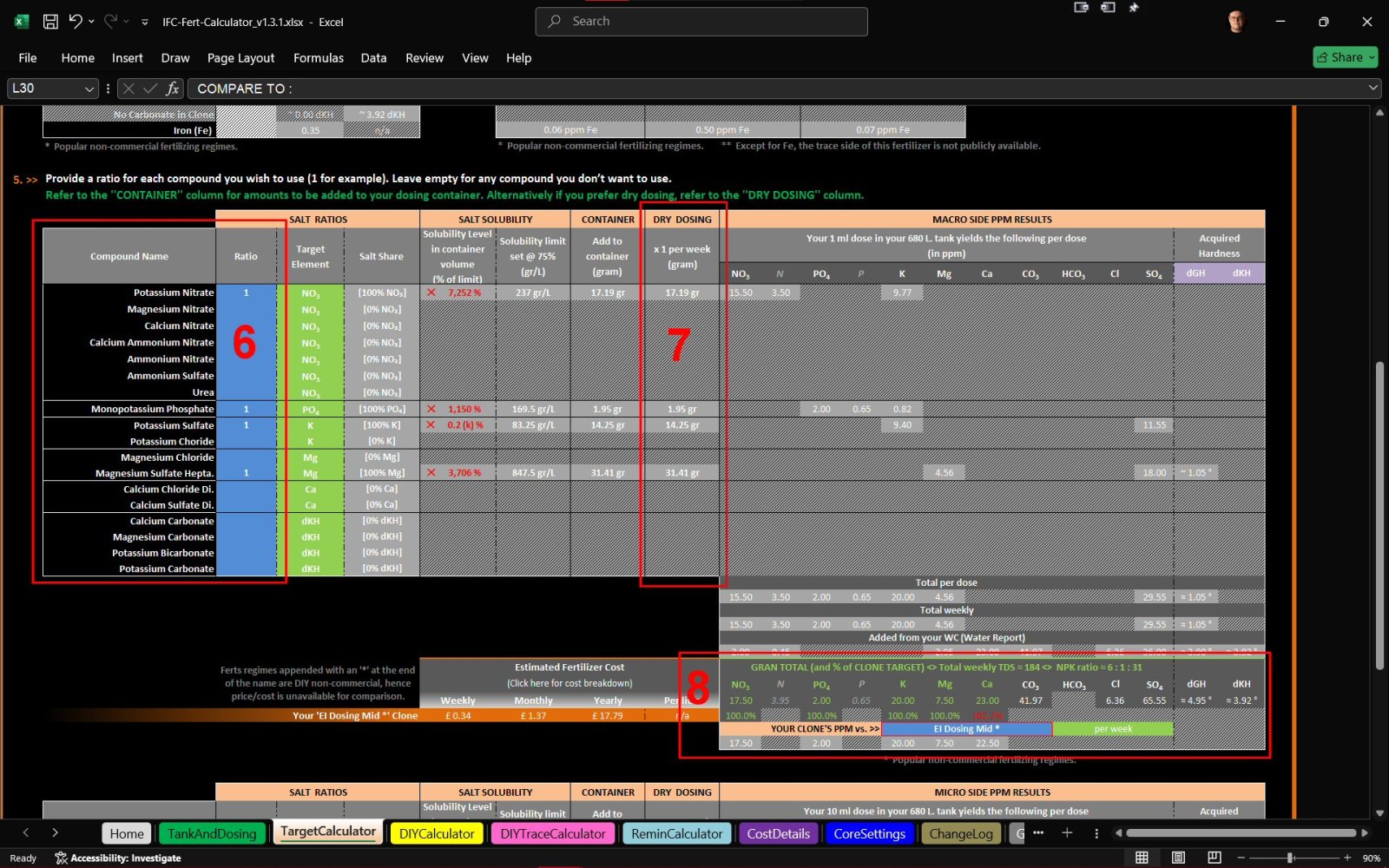Open Accessibility: Investigate in status bar
This screenshot has width=1389, height=868.
click(118, 858)
